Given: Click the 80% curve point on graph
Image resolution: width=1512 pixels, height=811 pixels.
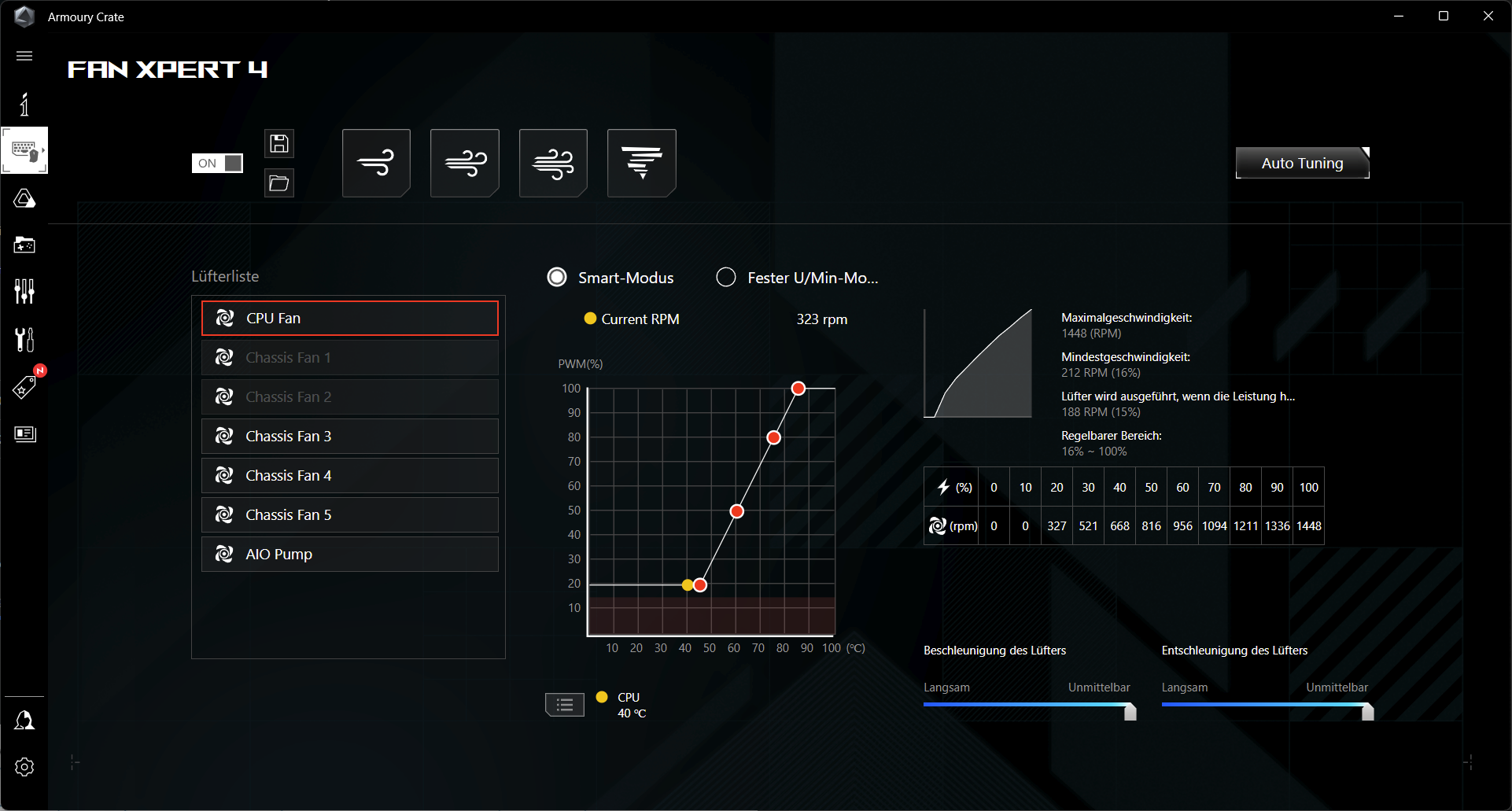Looking at the screenshot, I should click(x=774, y=437).
